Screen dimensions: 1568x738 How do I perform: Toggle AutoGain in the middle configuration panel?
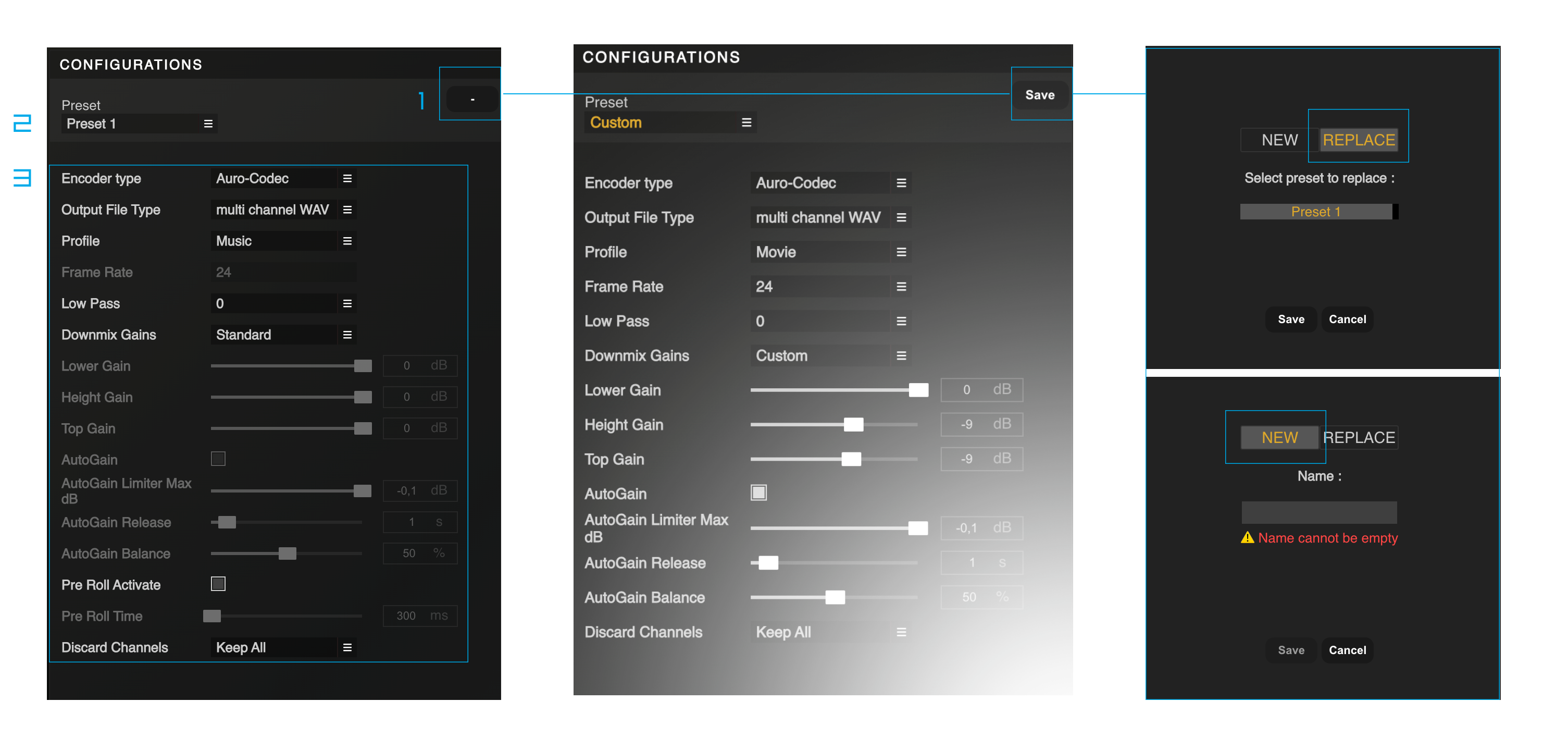pos(758,493)
